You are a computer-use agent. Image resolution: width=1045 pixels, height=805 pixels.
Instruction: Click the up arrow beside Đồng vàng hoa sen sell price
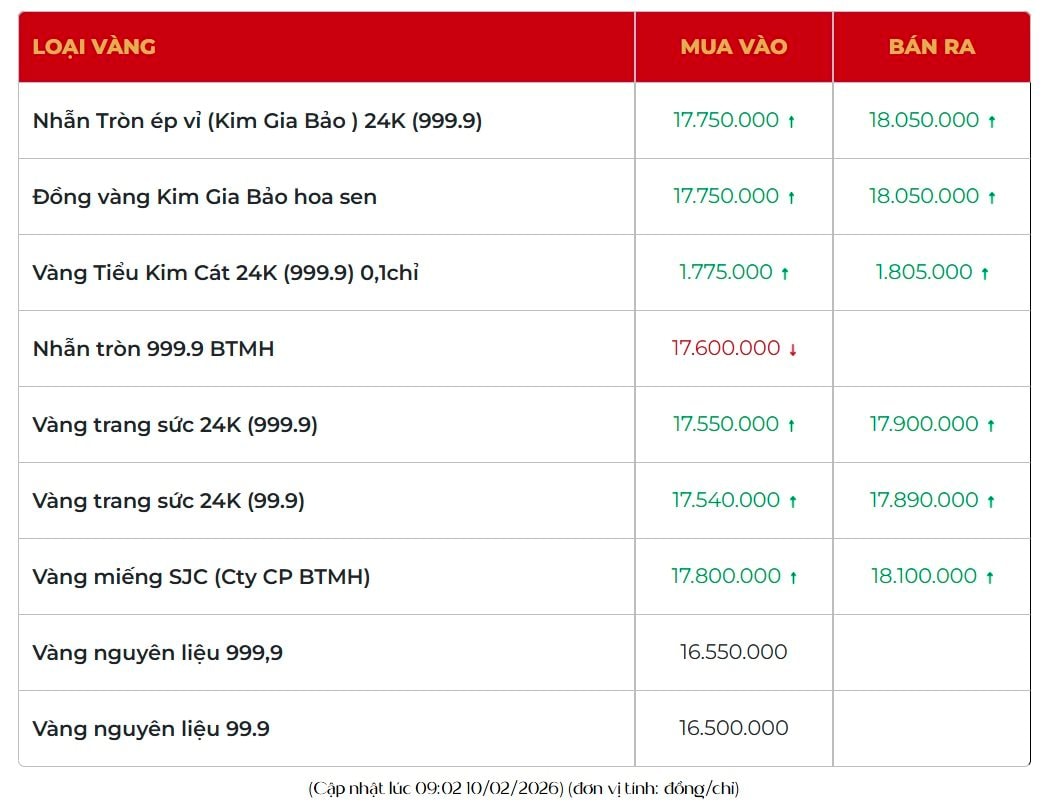coord(992,197)
